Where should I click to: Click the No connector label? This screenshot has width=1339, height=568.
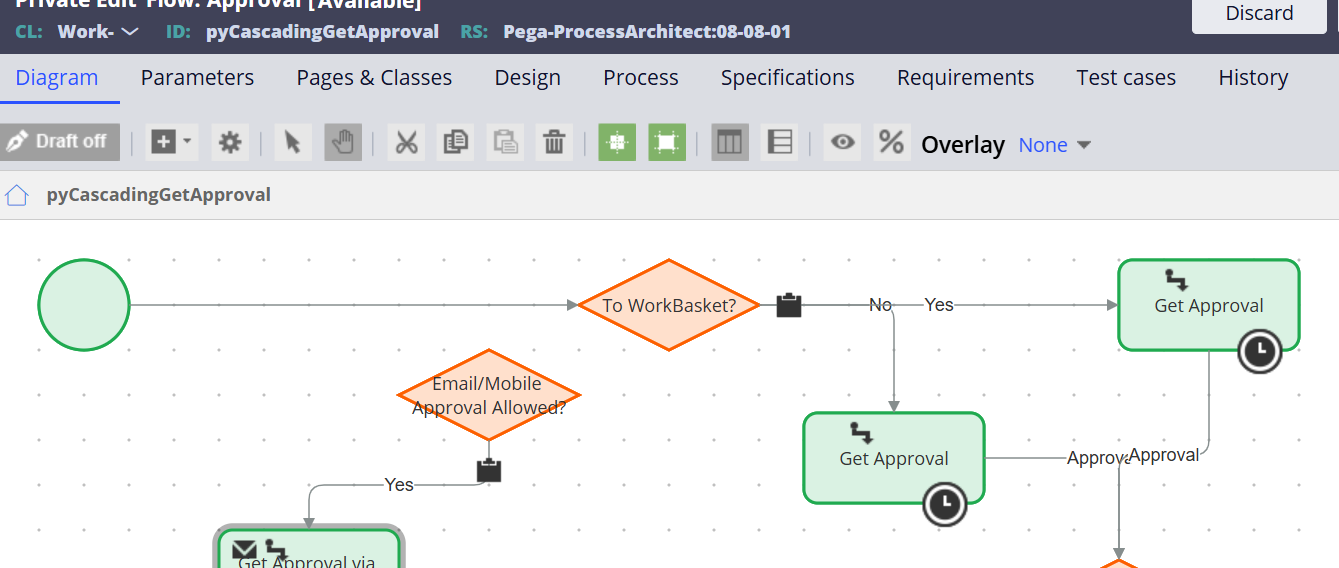click(x=880, y=305)
